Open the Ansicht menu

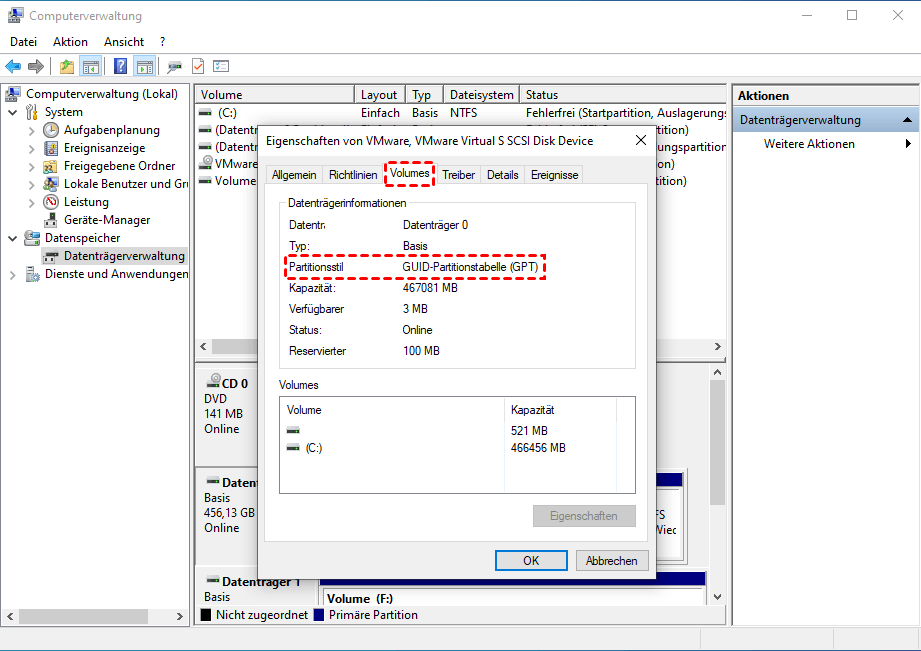124,42
